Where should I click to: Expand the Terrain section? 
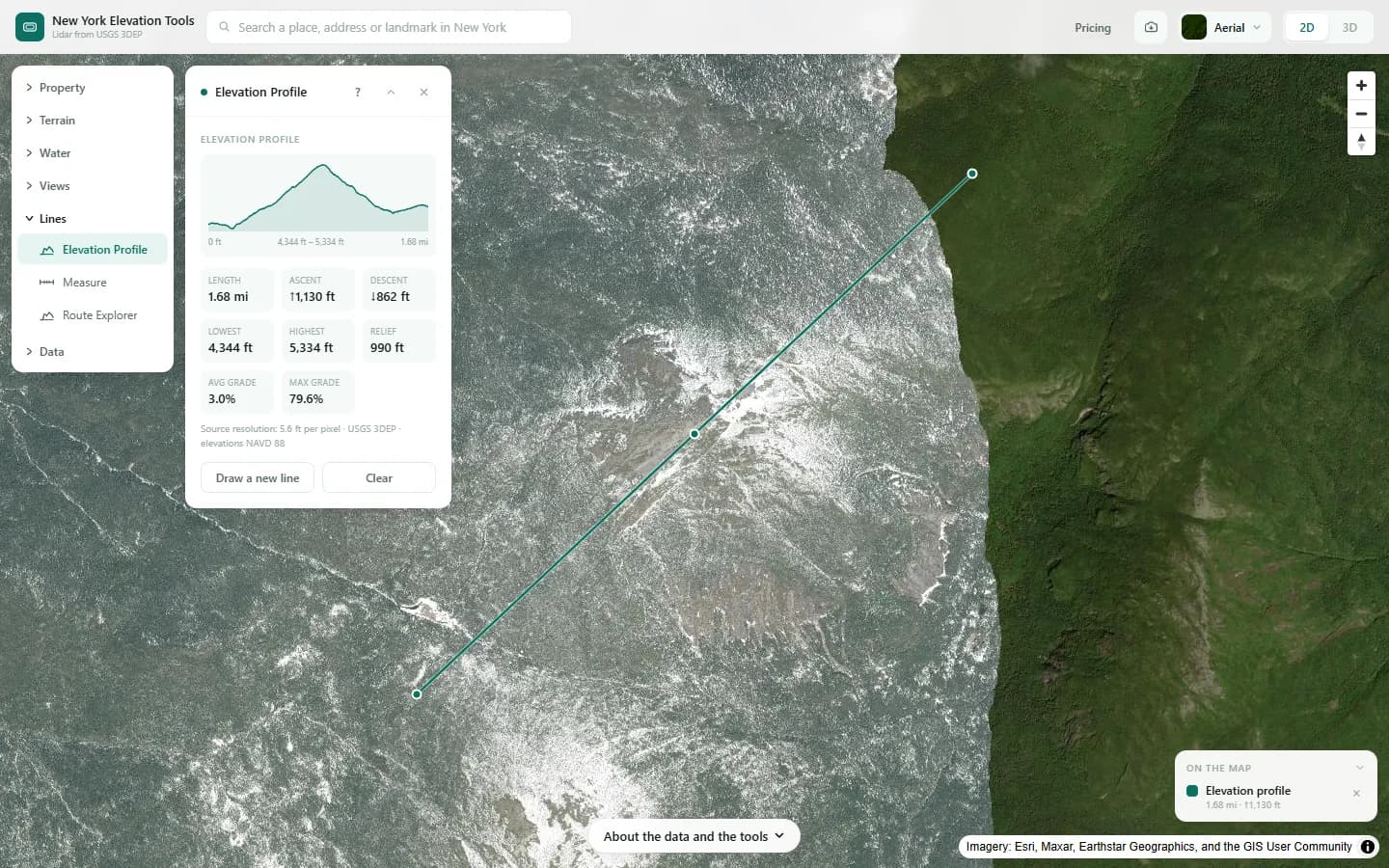(93, 121)
